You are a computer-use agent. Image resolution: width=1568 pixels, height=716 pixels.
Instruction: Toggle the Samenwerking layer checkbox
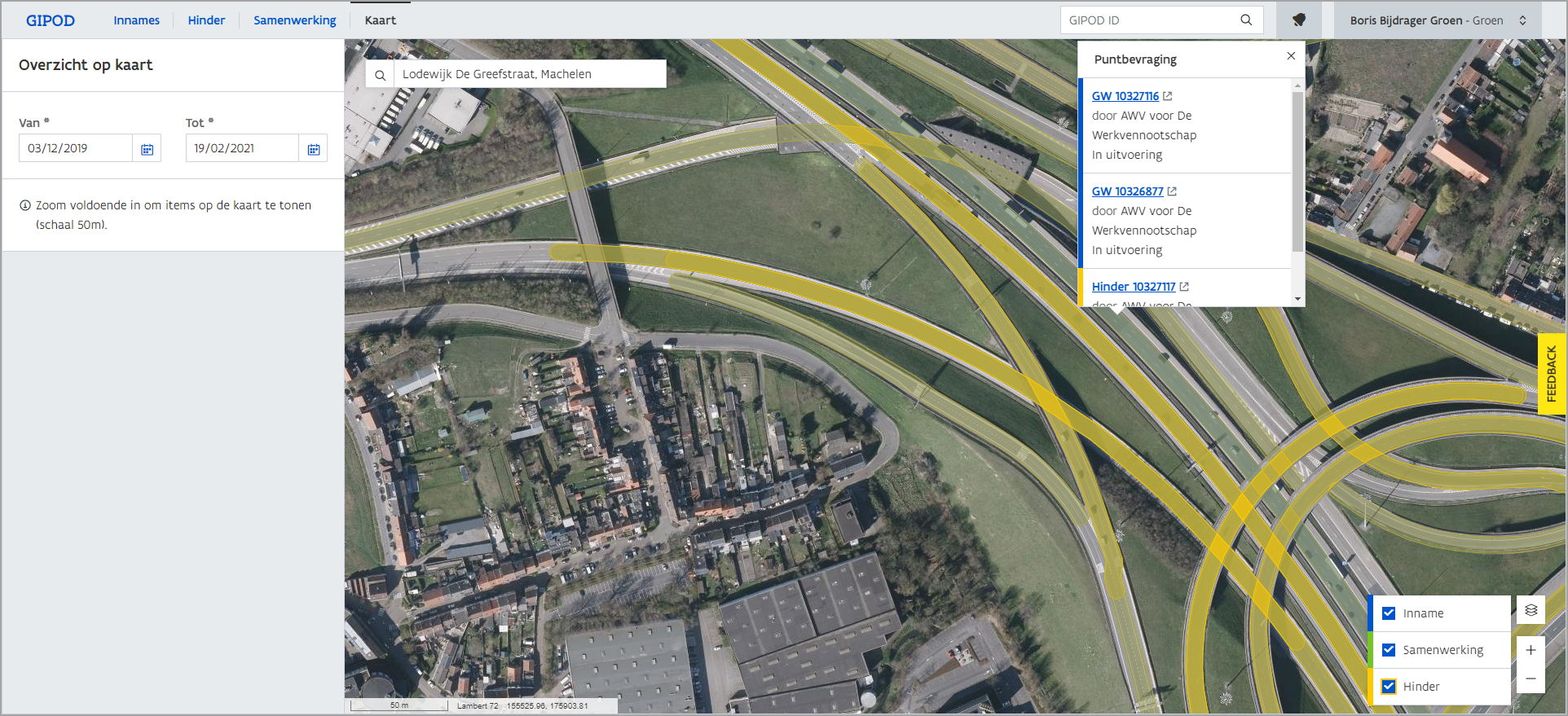(x=1389, y=650)
